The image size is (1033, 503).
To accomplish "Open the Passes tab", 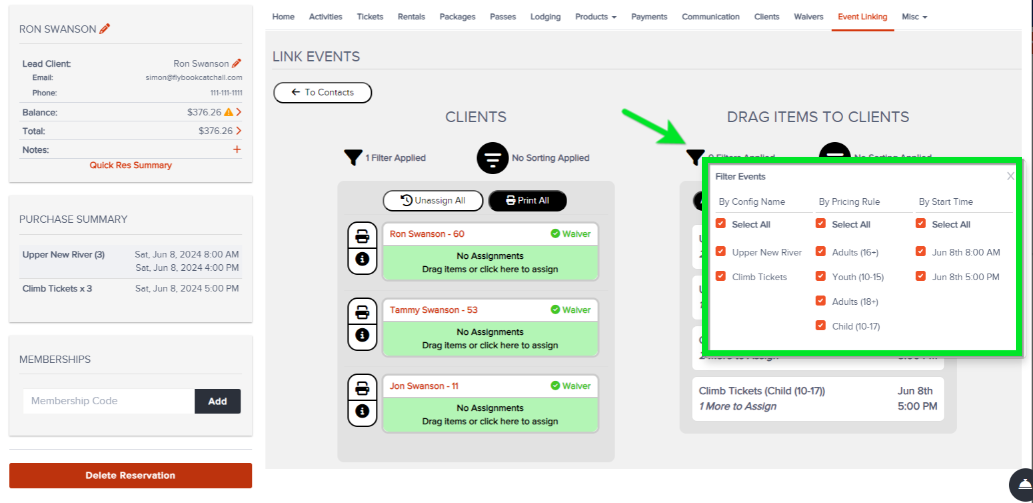I will 503,16.
